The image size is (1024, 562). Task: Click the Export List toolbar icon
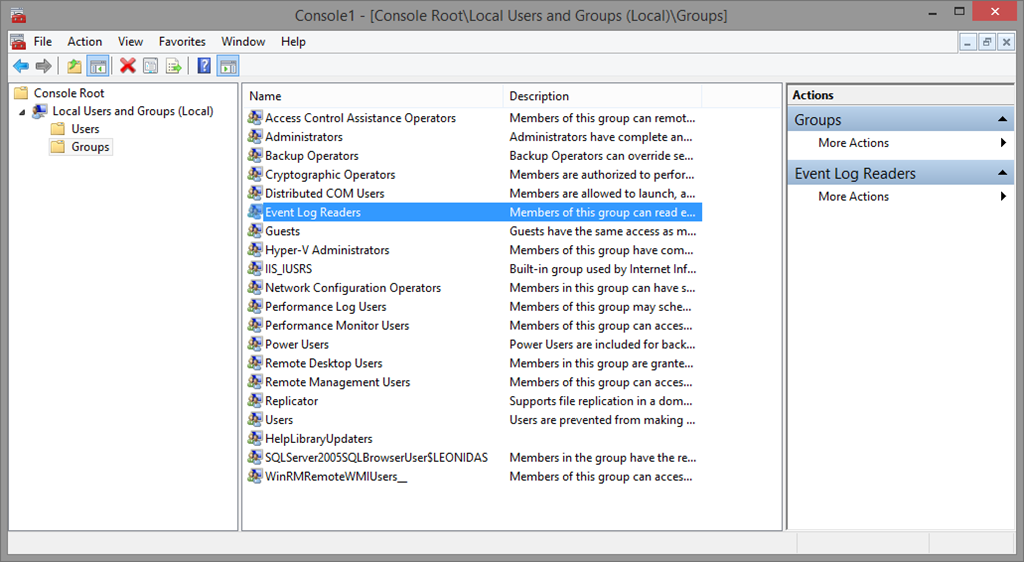[174, 66]
